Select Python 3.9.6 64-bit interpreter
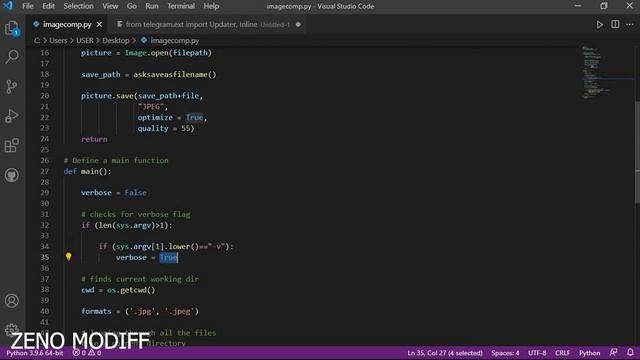The height and width of the screenshot is (360, 640). click(35, 353)
